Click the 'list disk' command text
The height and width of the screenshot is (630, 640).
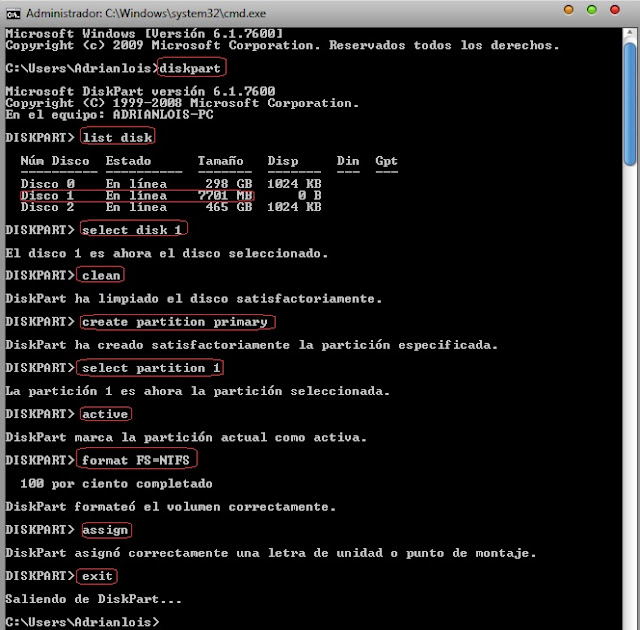(118, 138)
